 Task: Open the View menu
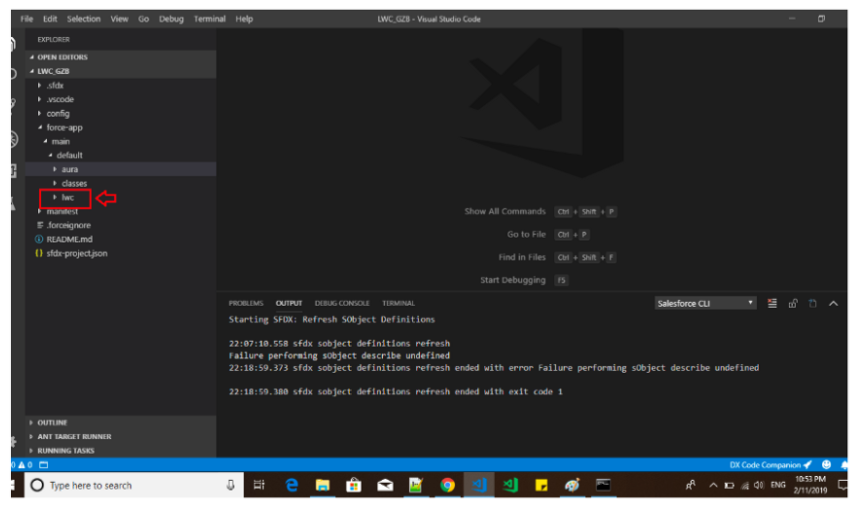click(119, 19)
